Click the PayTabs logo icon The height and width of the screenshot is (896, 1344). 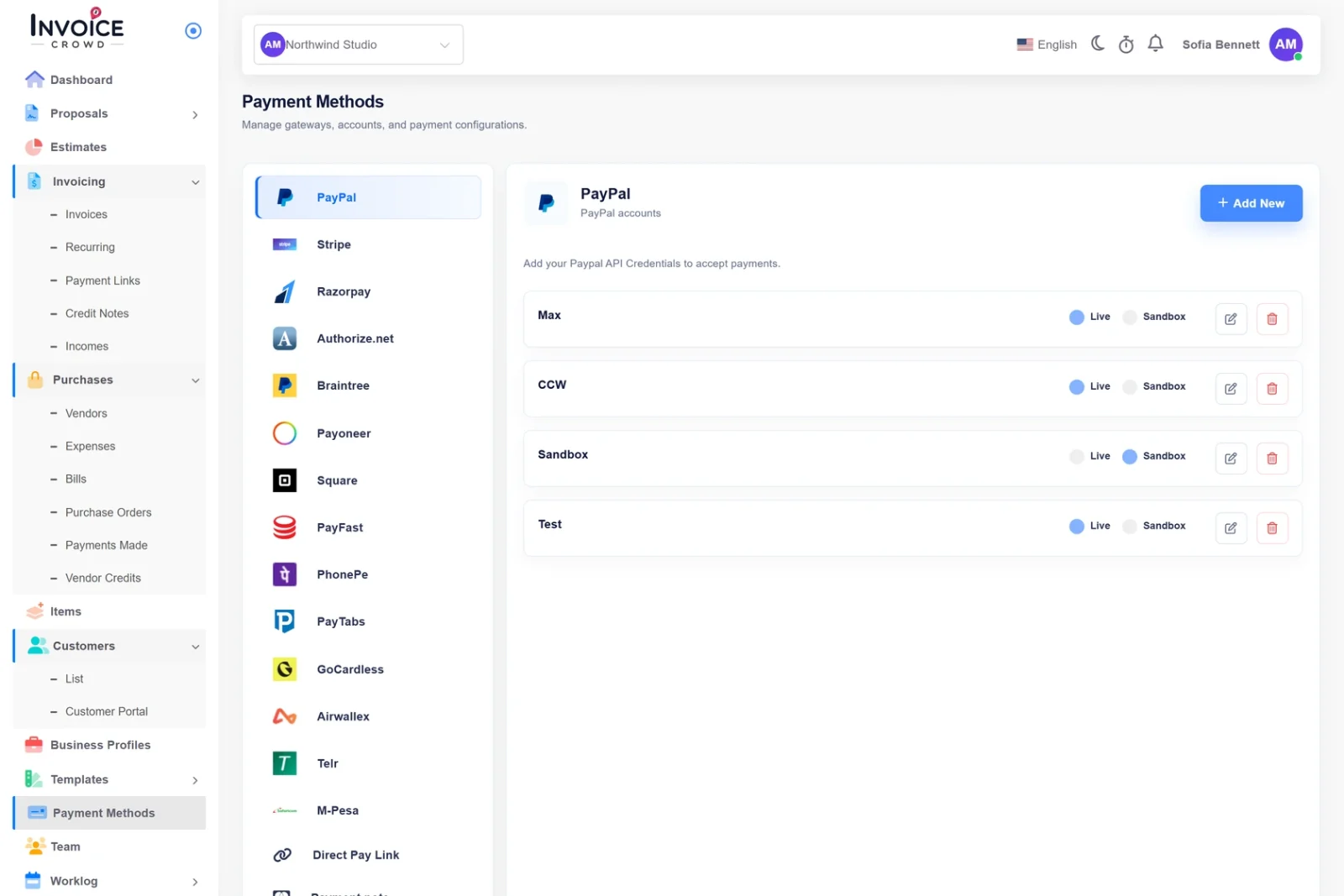pyautogui.click(x=285, y=621)
